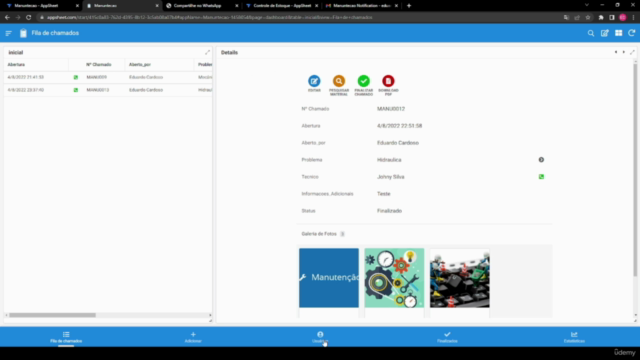The width and height of the screenshot is (640, 360).
Task: Click the Finalizado status value
Action: click(x=389, y=211)
